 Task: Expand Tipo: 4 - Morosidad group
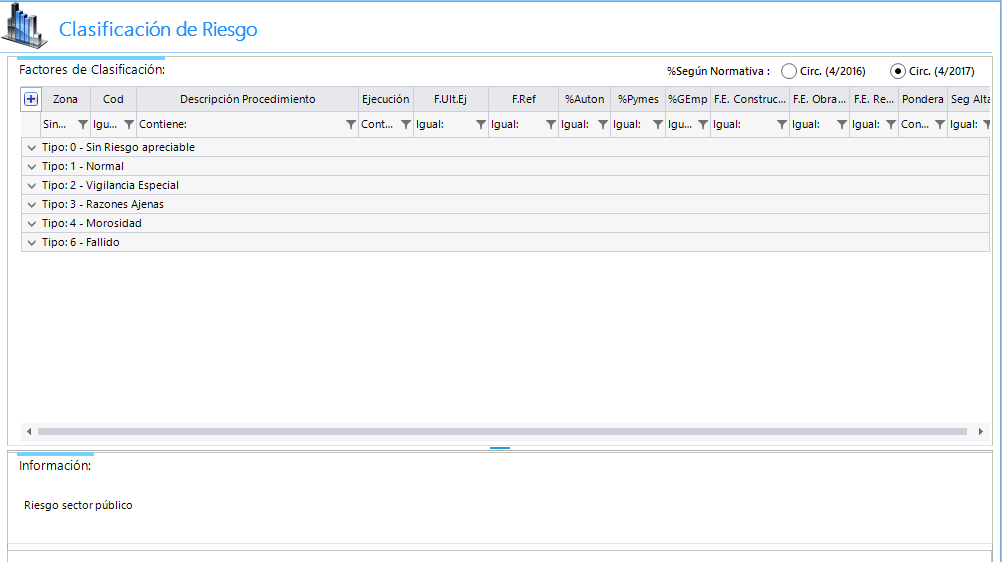[x=31, y=224]
